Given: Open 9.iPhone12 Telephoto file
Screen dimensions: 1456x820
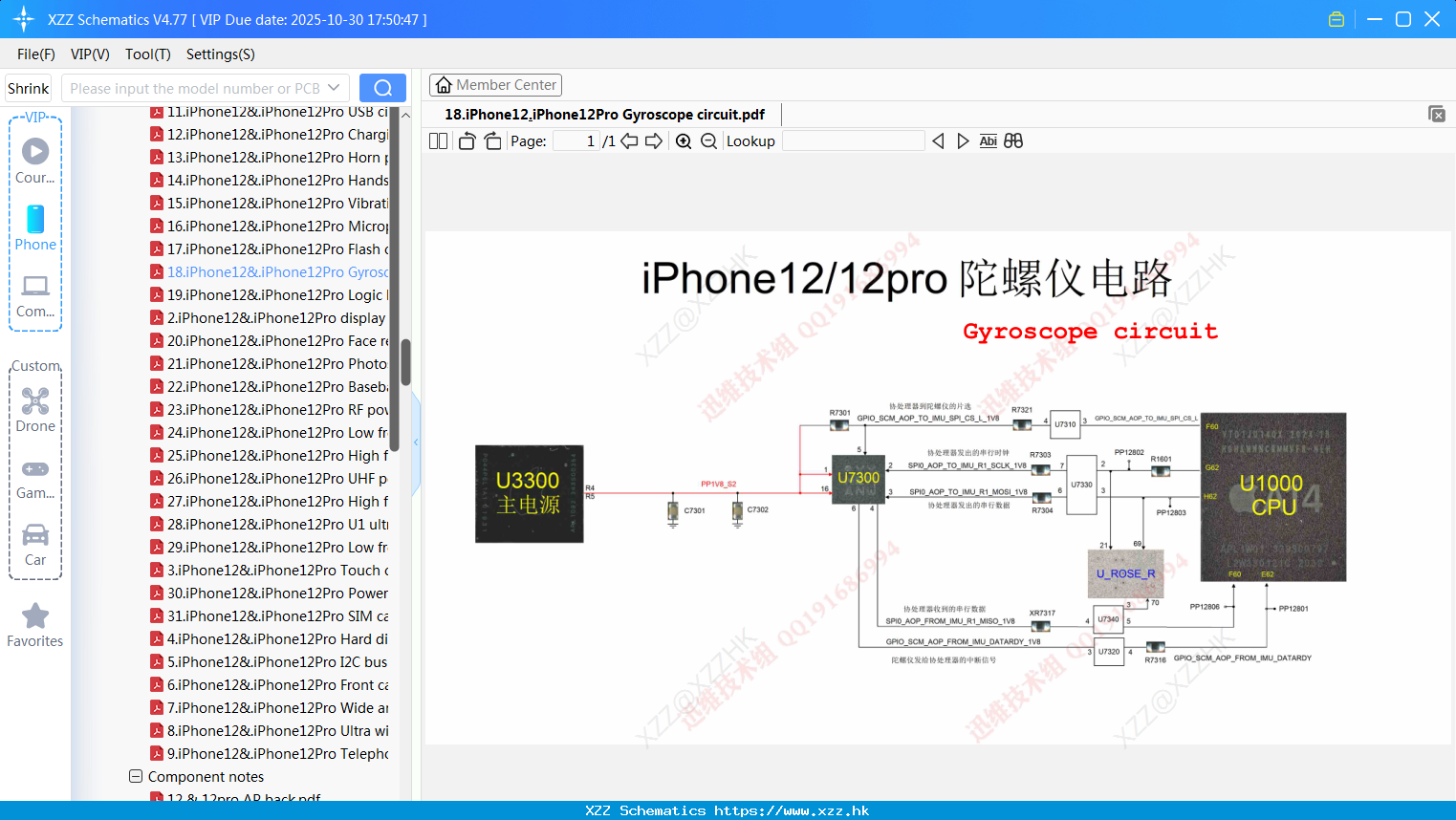Looking at the screenshot, I should (x=270, y=754).
